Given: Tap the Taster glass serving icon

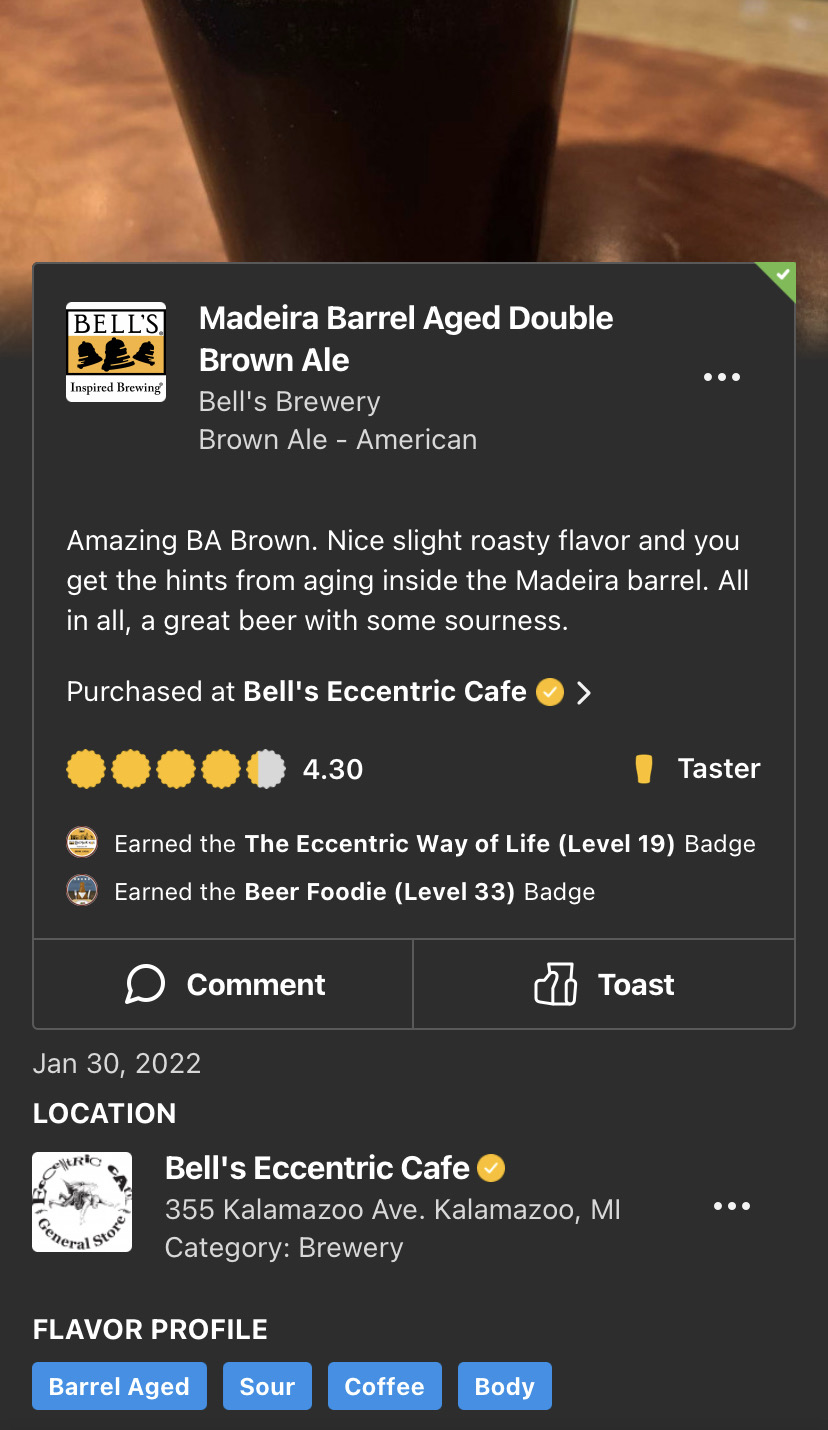Looking at the screenshot, I should 644,769.
